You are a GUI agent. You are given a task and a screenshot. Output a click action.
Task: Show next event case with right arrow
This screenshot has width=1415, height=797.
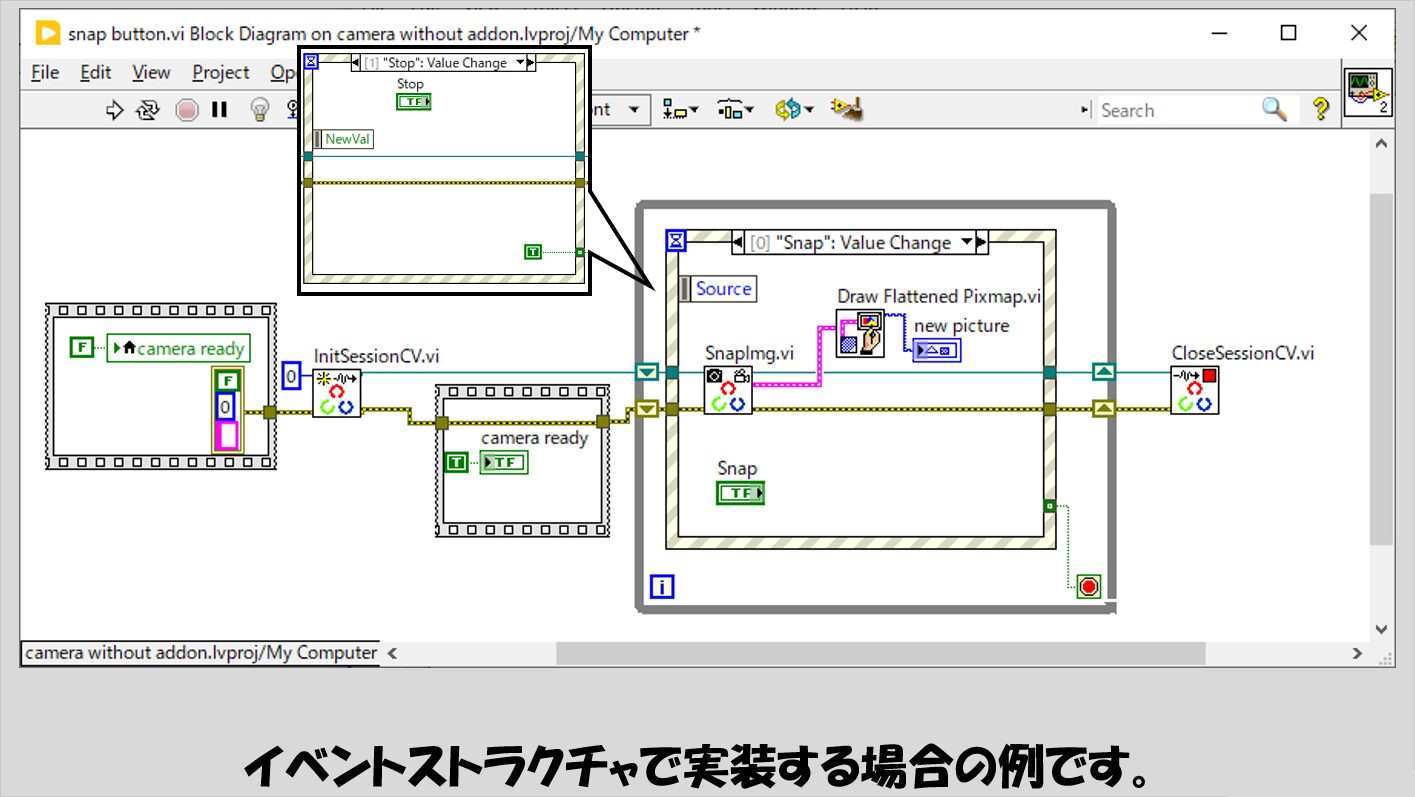(981, 242)
